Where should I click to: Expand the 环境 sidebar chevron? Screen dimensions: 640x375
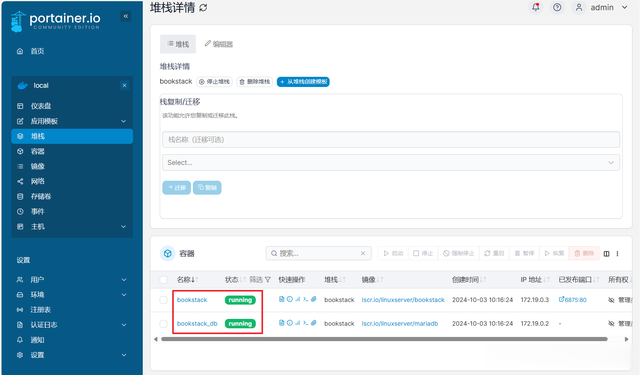point(123,295)
